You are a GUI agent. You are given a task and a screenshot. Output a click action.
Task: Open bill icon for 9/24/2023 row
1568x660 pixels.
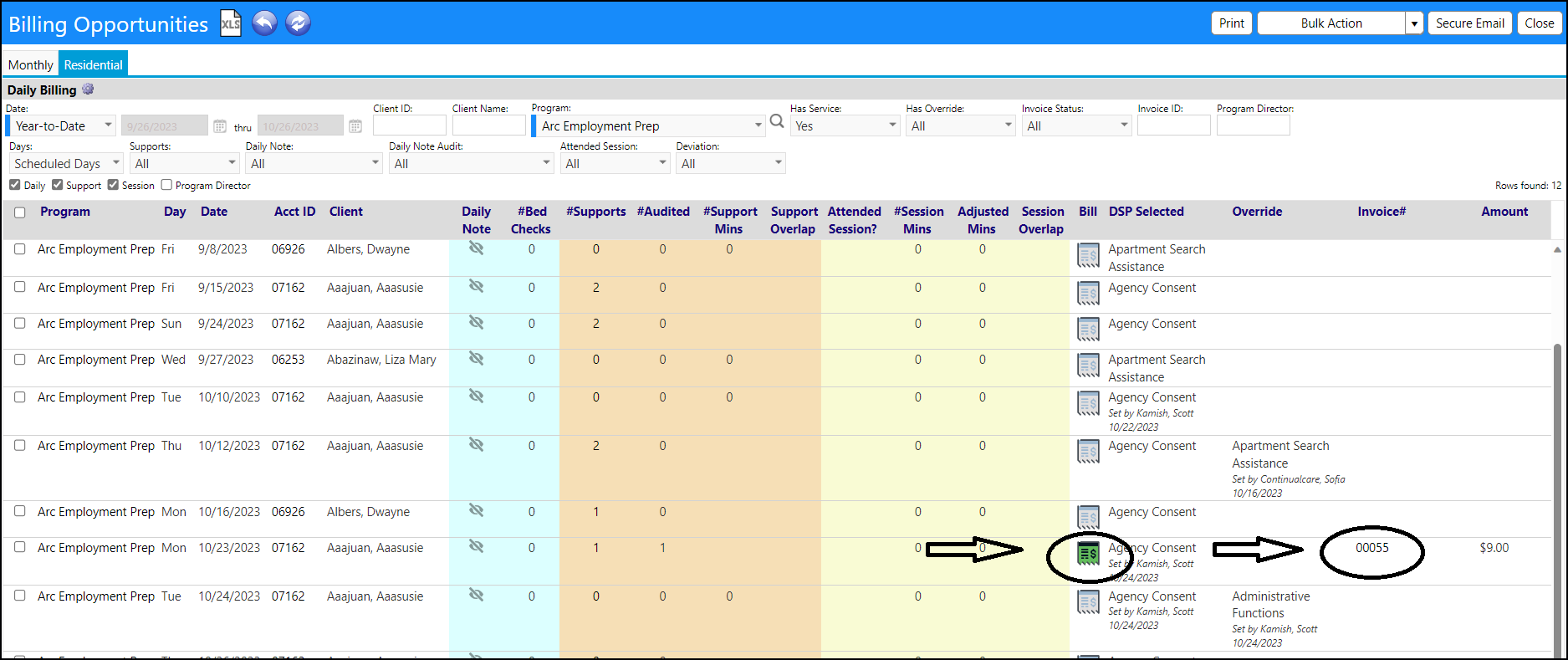point(1088,330)
